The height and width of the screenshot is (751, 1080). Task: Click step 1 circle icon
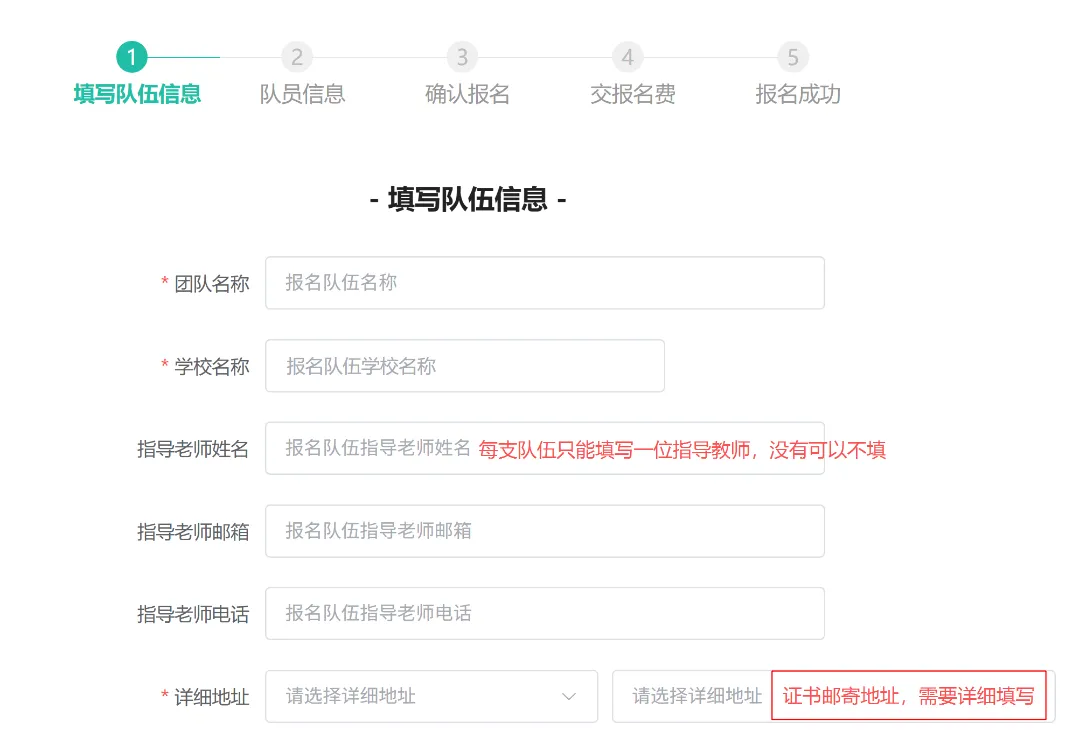[131, 57]
